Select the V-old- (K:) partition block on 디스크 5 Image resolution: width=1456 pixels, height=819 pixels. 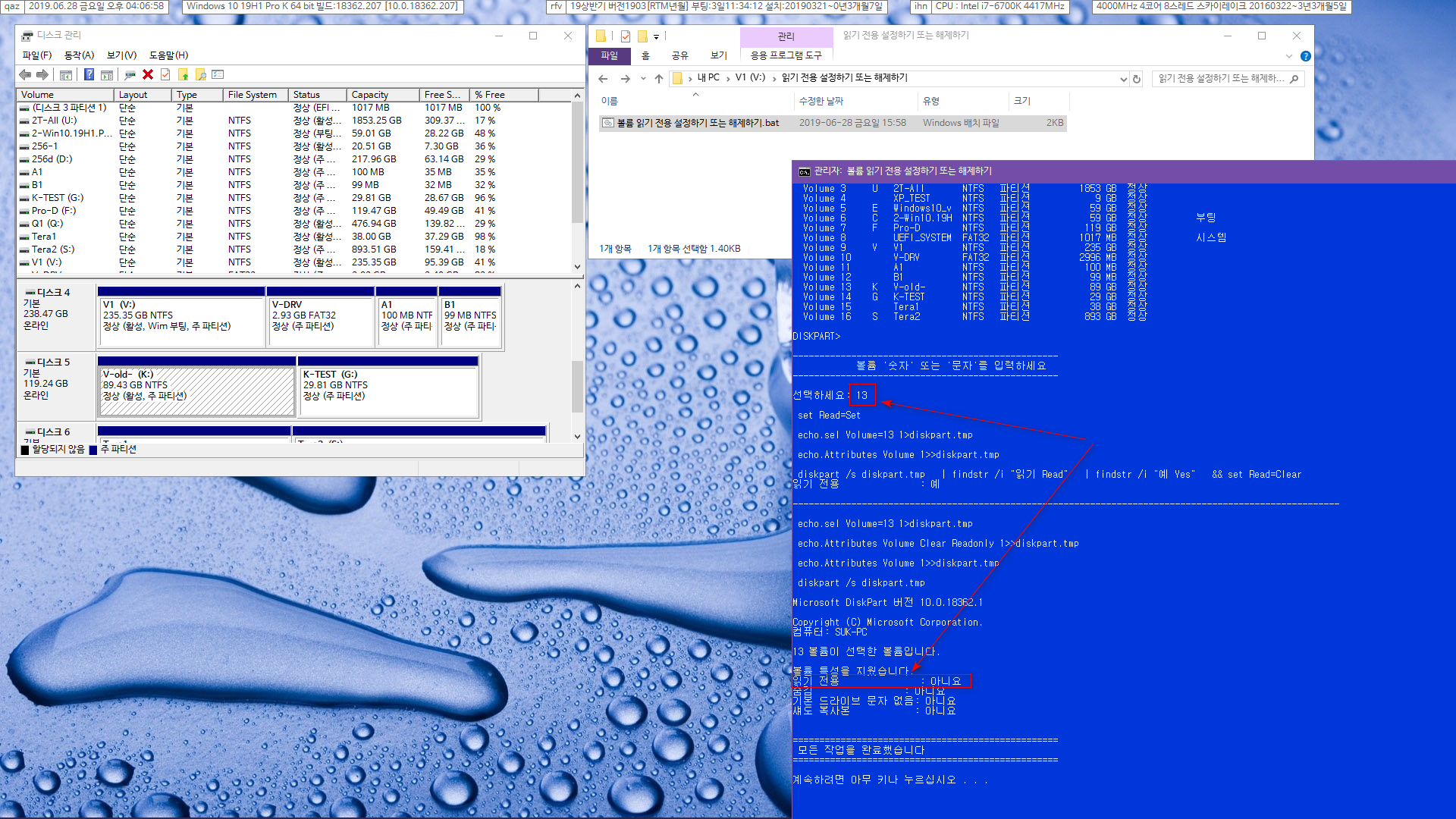point(196,387)
